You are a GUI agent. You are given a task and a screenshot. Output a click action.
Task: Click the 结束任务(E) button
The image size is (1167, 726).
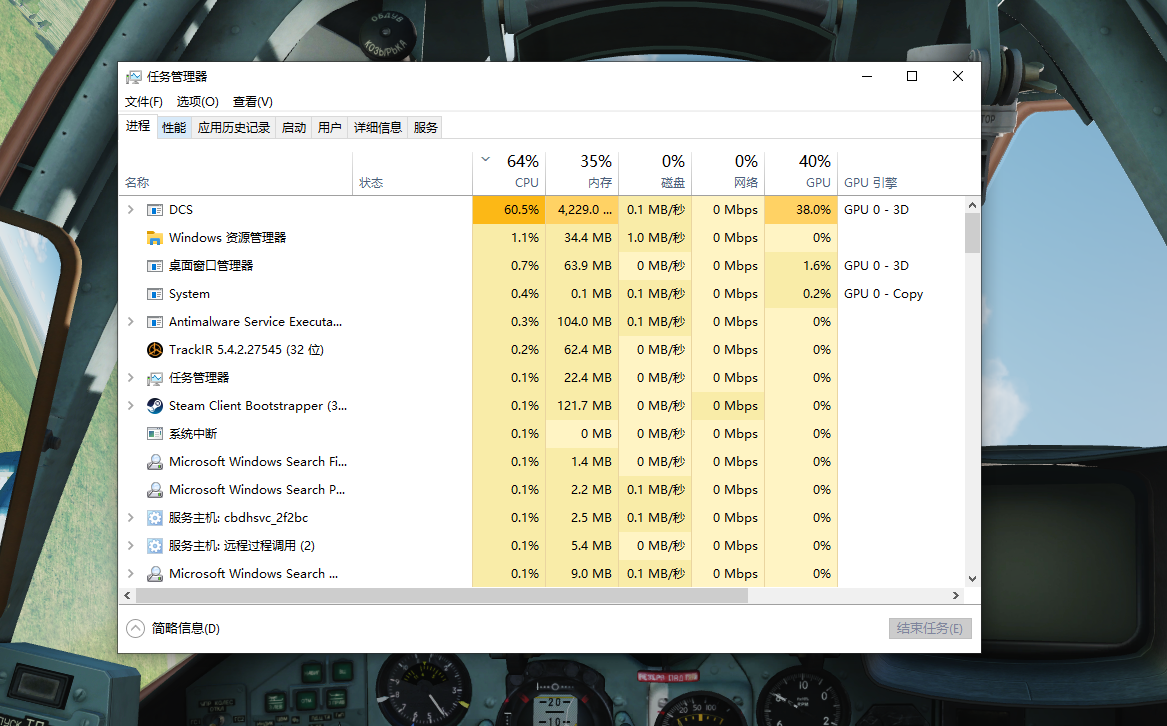[x=930, y=628]
